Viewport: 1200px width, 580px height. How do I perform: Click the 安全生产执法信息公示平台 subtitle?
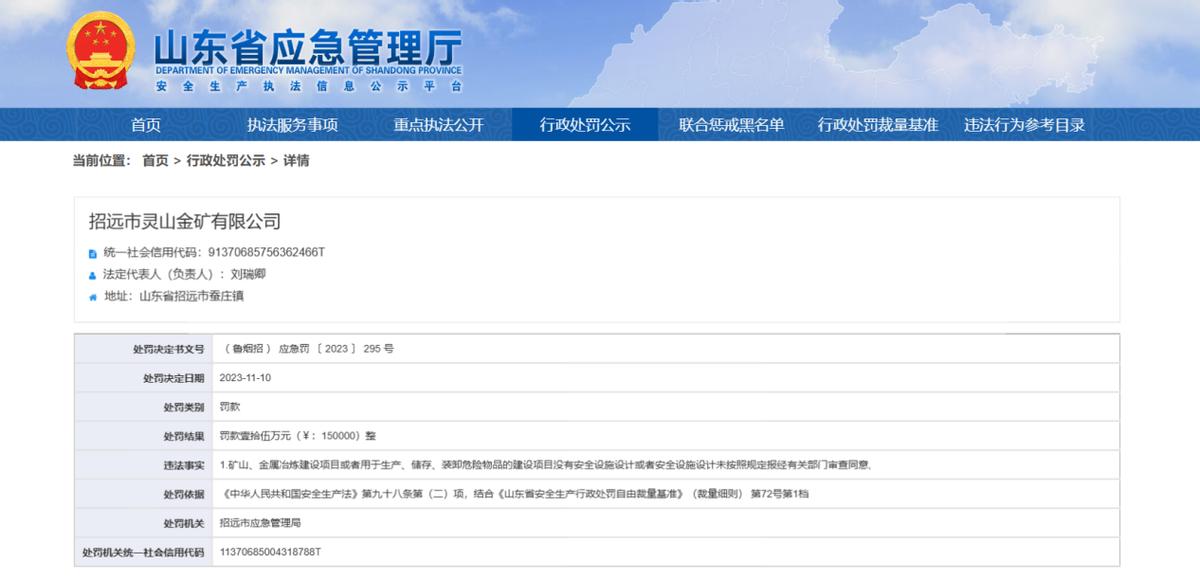tap(308, 87)
